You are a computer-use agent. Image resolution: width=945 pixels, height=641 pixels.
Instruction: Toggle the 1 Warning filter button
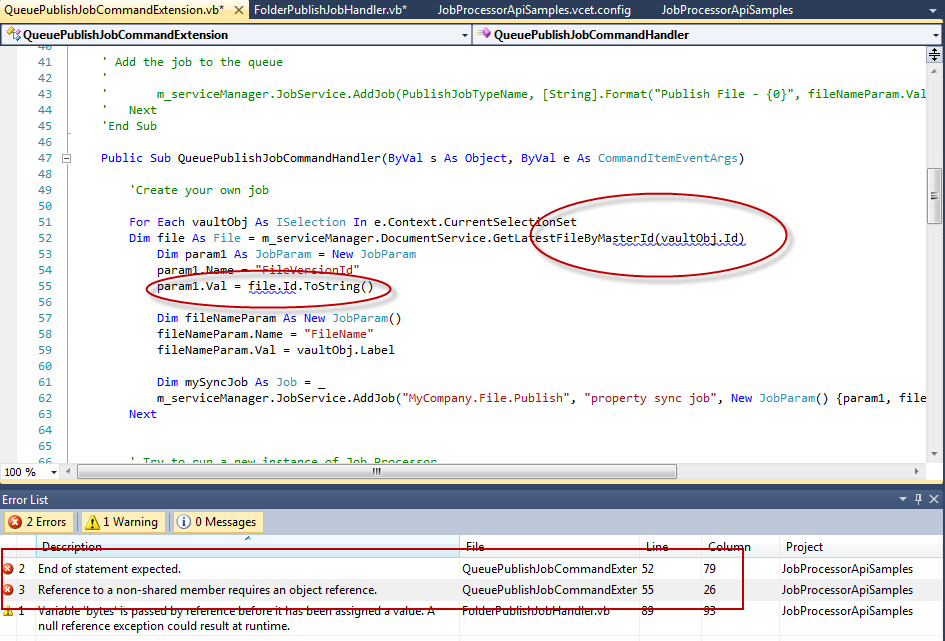pyautogui.click(x=123, y=522)
